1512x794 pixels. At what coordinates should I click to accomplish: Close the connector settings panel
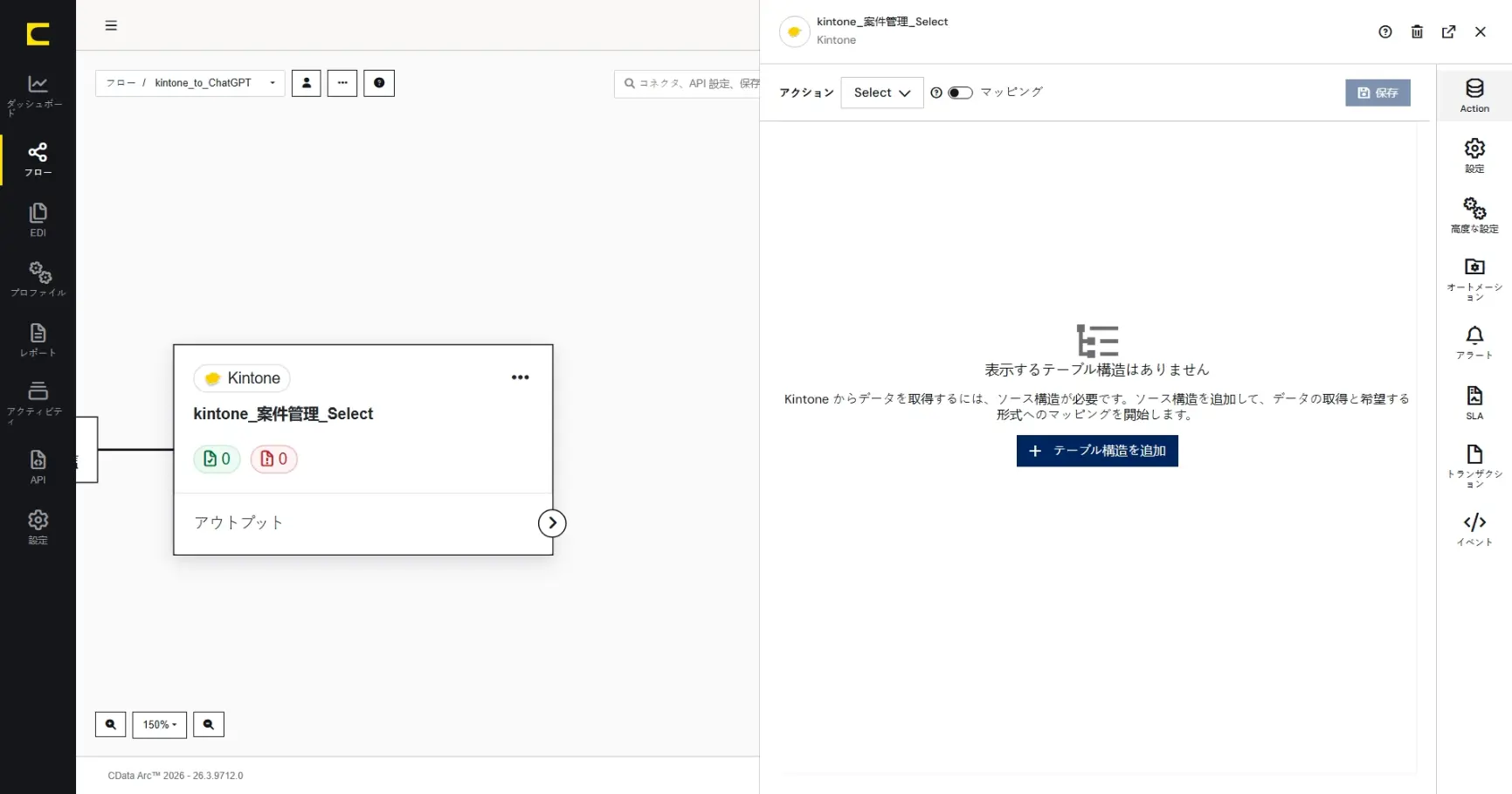[1481, 31]
